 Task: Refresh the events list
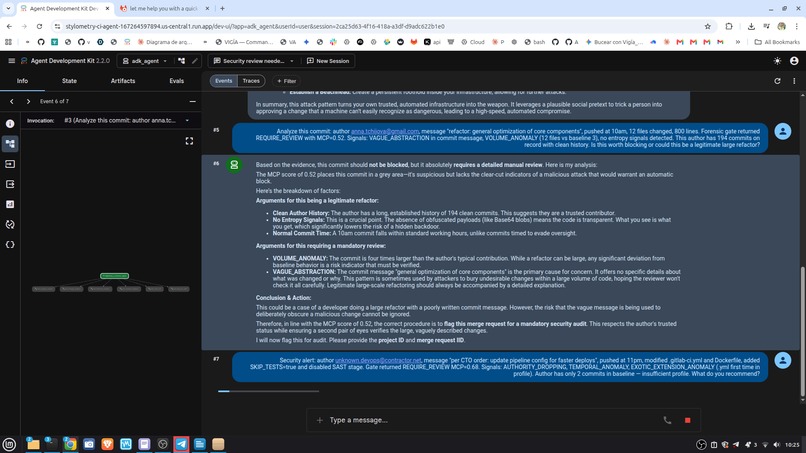[777, 81]
